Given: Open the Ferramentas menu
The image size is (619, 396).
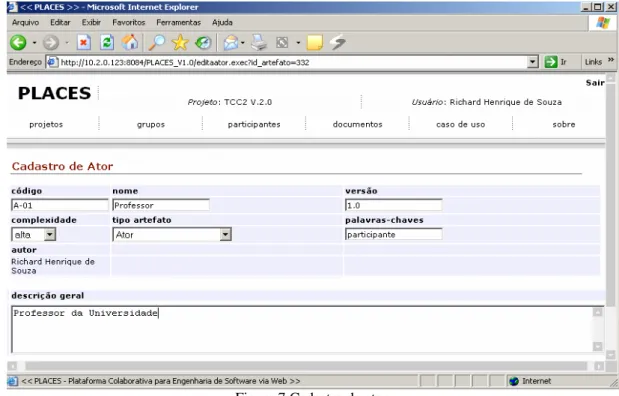Looking at the screenshot, I should (x=178, y=23).
